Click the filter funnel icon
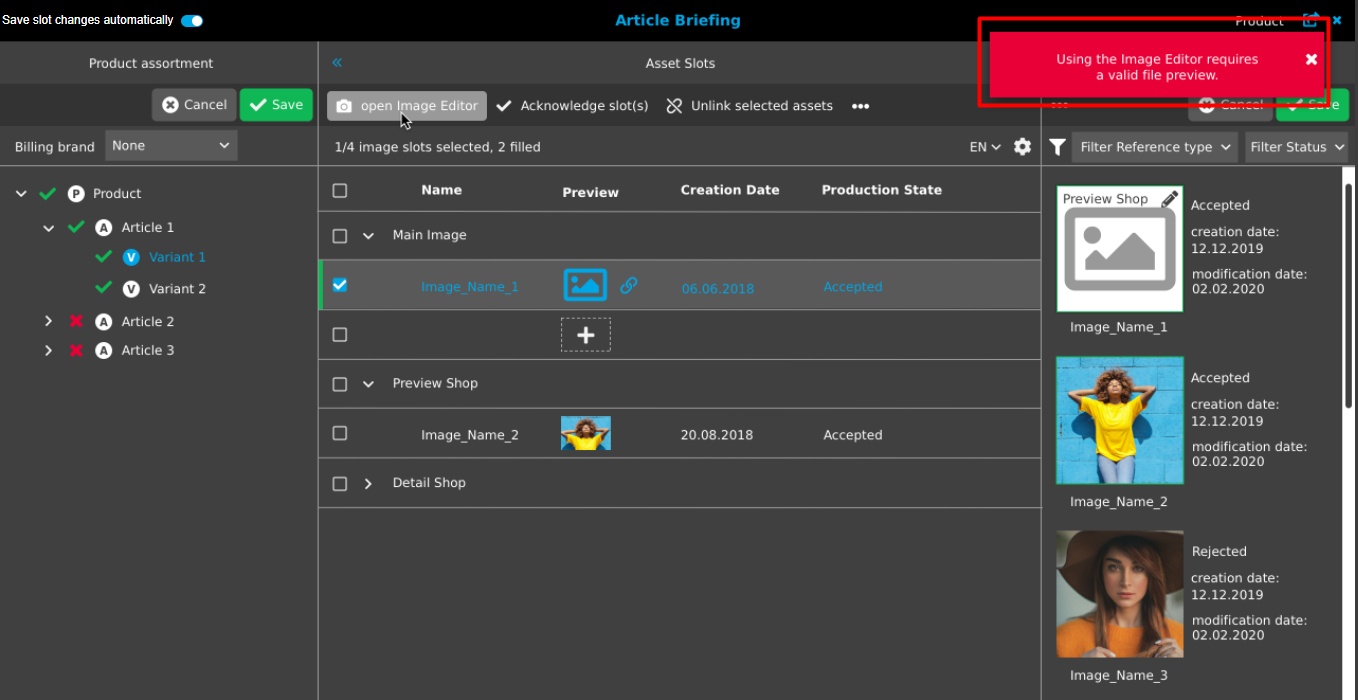This screenshot has width=1358, height=700. (1057, 146)
